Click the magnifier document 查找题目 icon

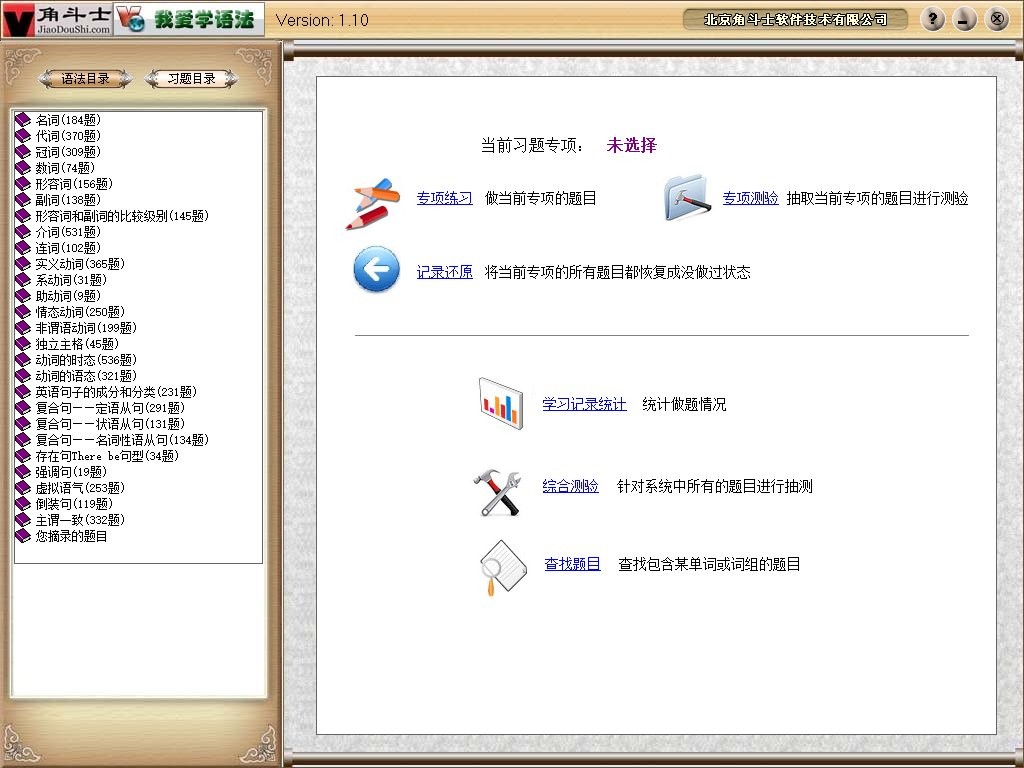(500, 564)
